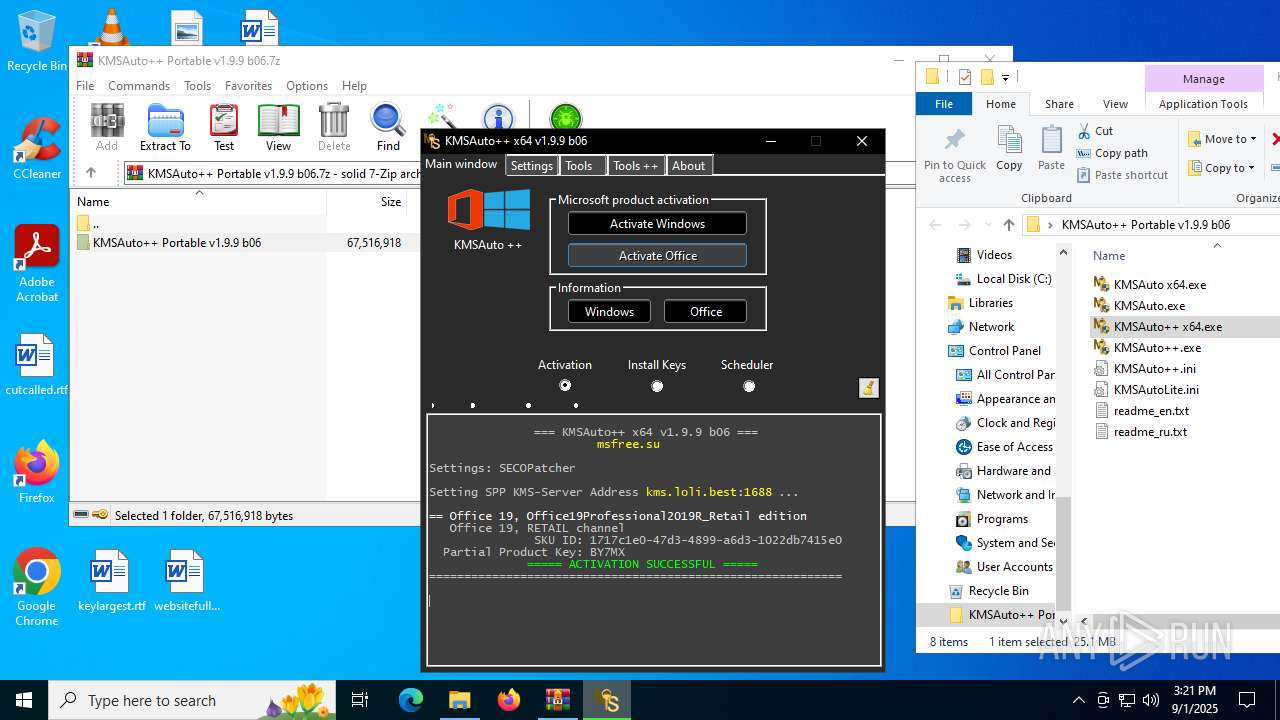The width and height of the screenshot is (1280, 720).
Task: Select readme_en.txt in Explorer
Action: coord(1151,411)
